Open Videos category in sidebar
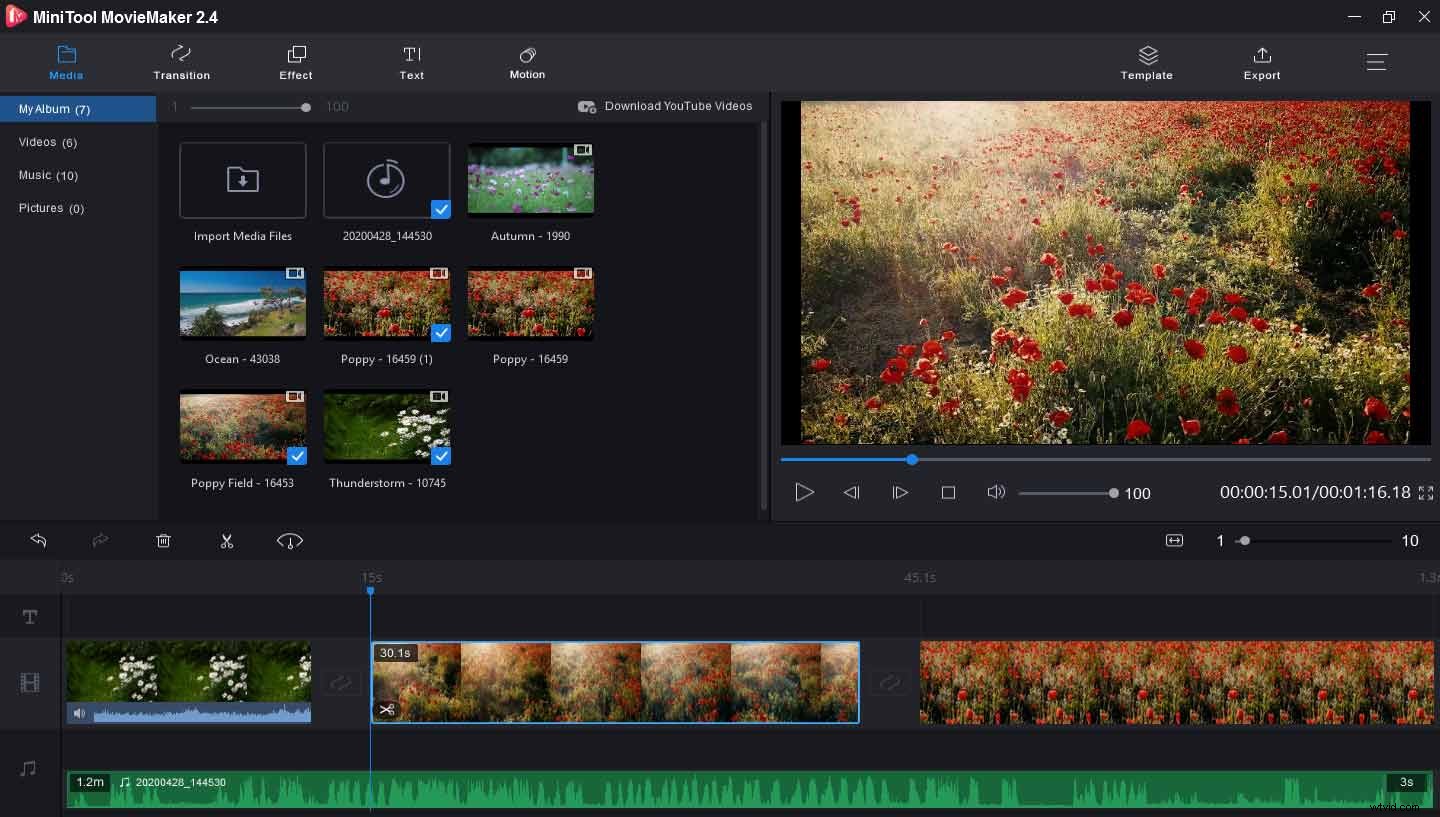This screenshot has width=1440, height=817. pos(47,142)
